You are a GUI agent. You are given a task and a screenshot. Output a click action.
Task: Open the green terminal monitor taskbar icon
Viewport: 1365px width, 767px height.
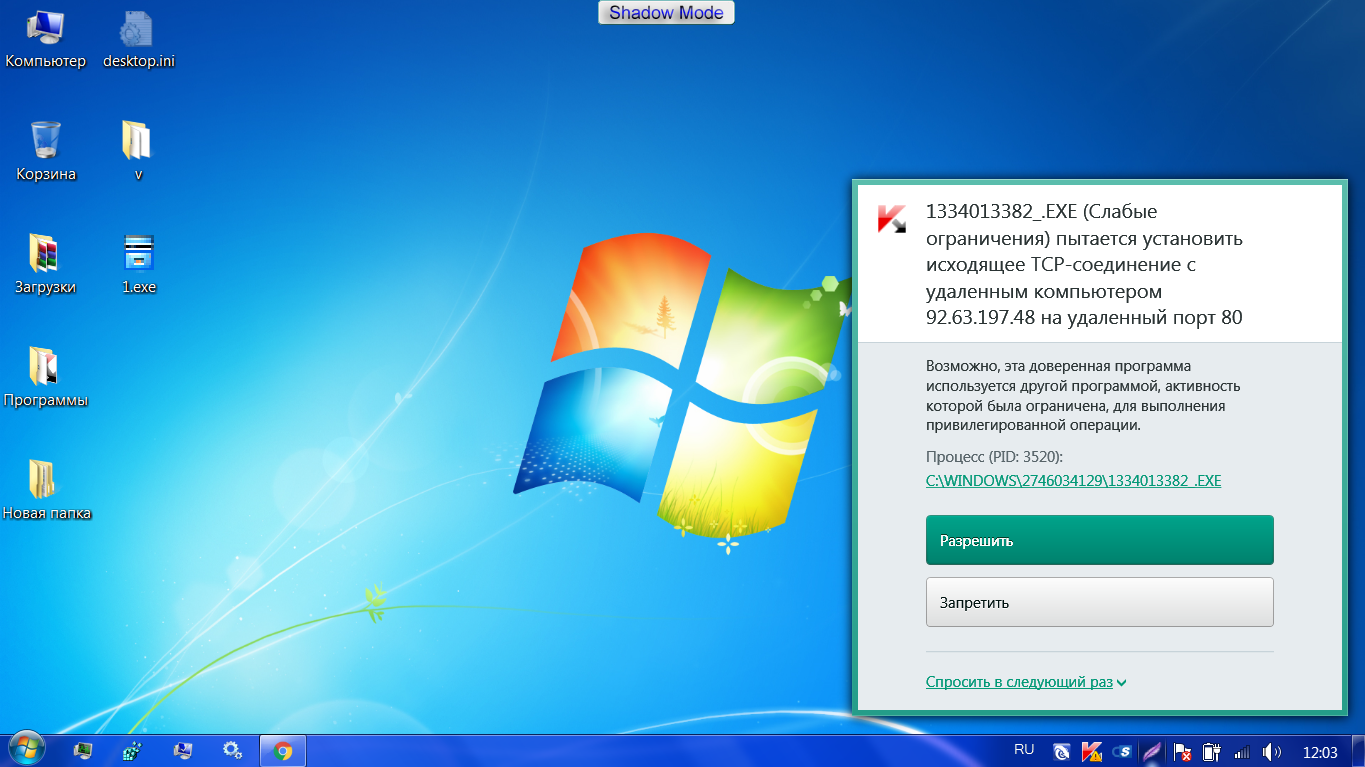tap(83, 750)
